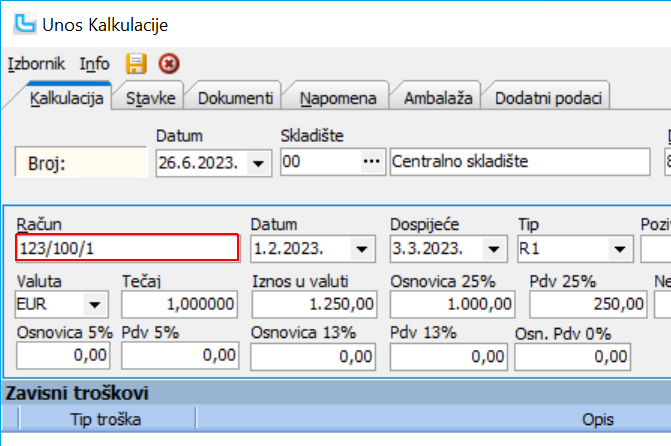Select the Ambalaža tab
671x446 pixels.
point(437,98)
